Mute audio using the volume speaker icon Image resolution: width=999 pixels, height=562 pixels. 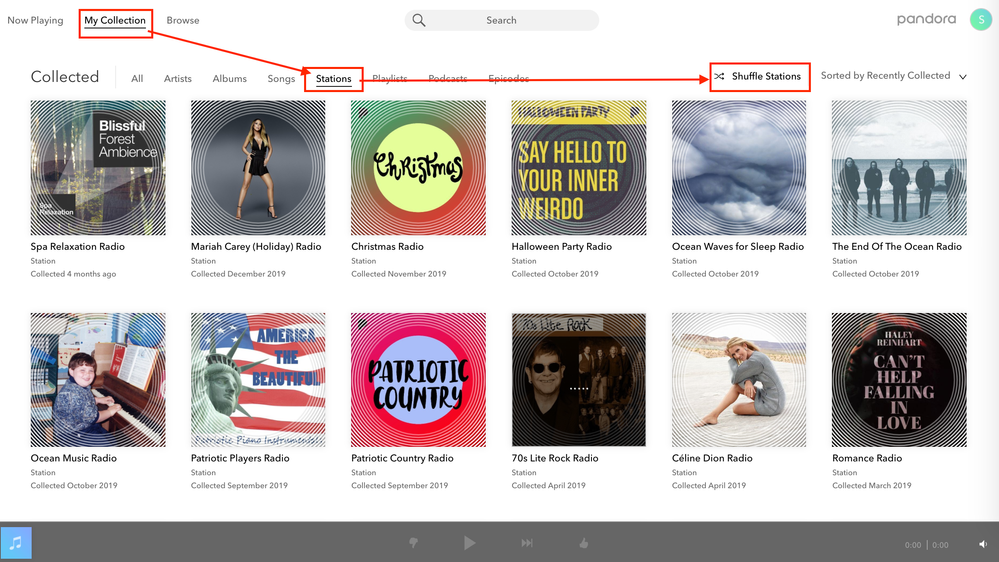point(983,544)
